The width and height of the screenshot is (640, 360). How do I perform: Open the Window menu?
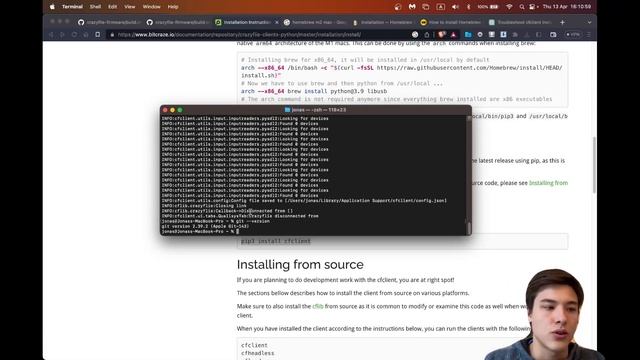(x=151, y=7)
